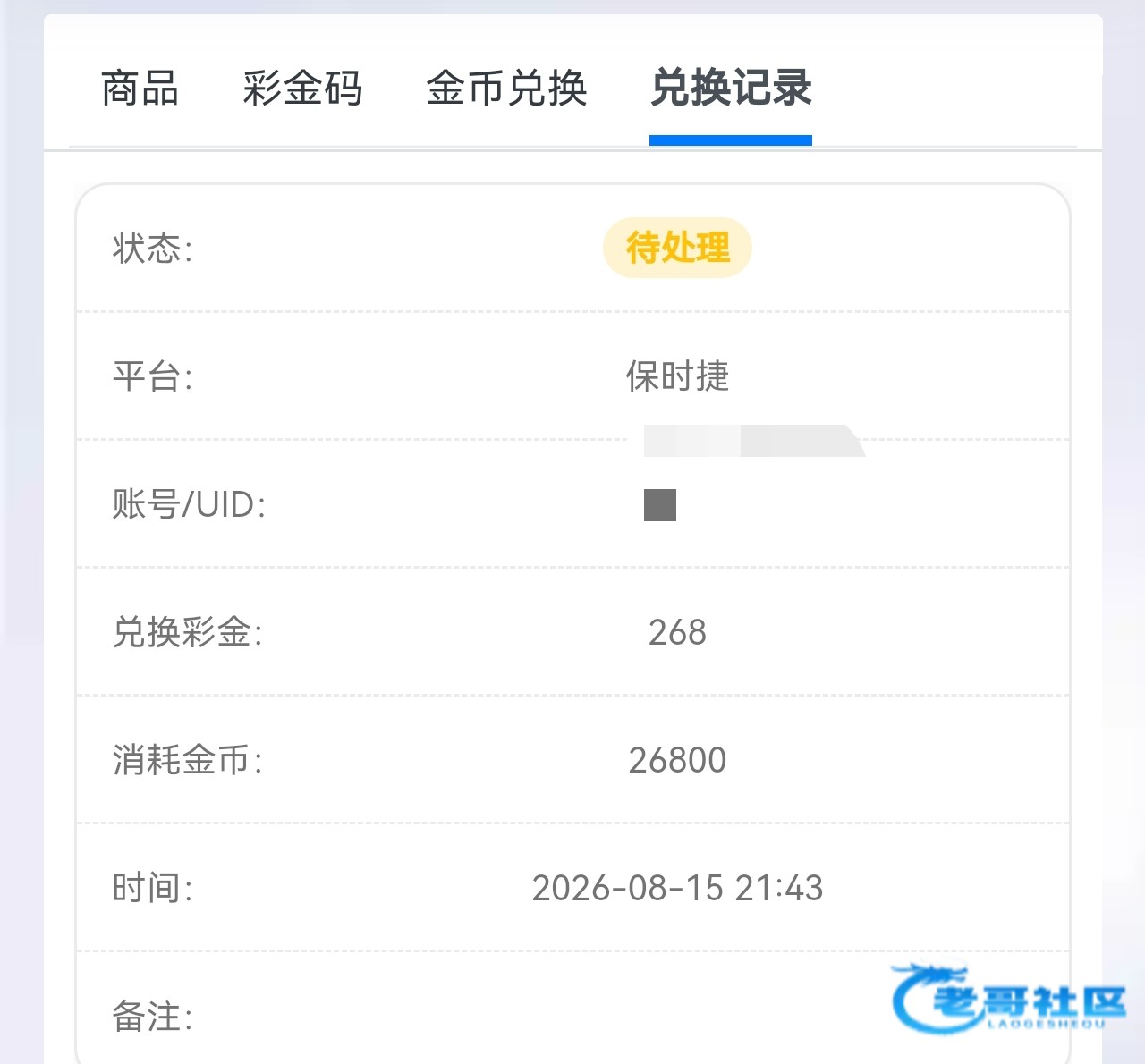This screenshot has width=1145, height=1064.
Task: Click the 平台 label
Action: tap(152, 376)
